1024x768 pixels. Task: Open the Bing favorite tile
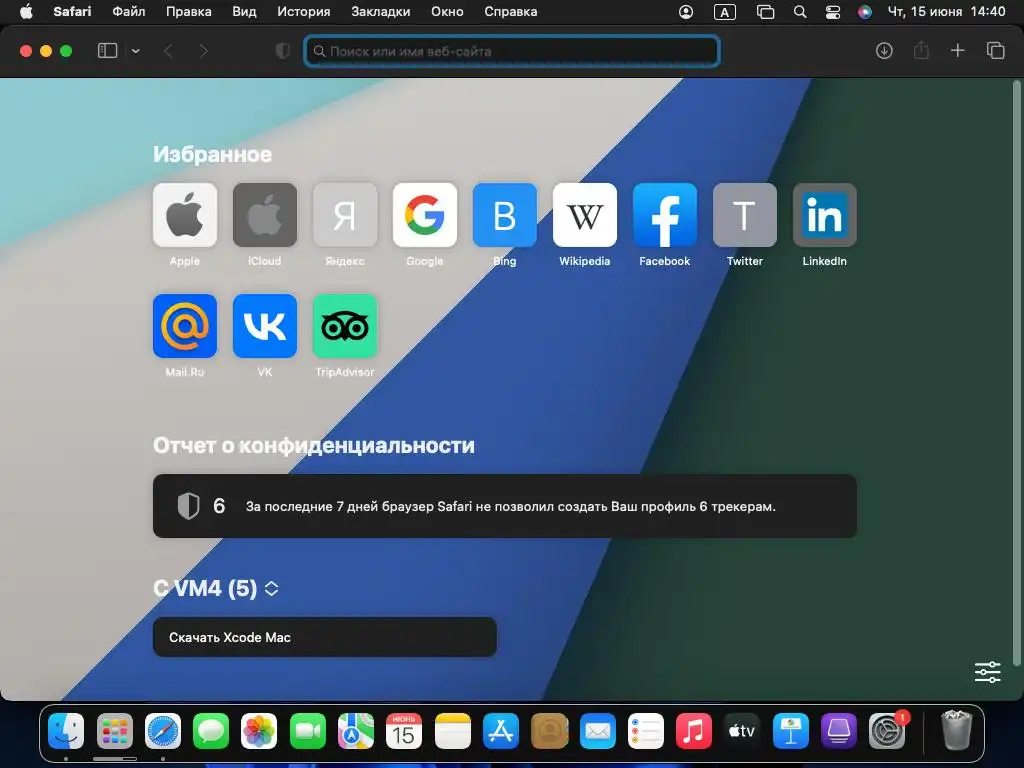pos(505,215)
